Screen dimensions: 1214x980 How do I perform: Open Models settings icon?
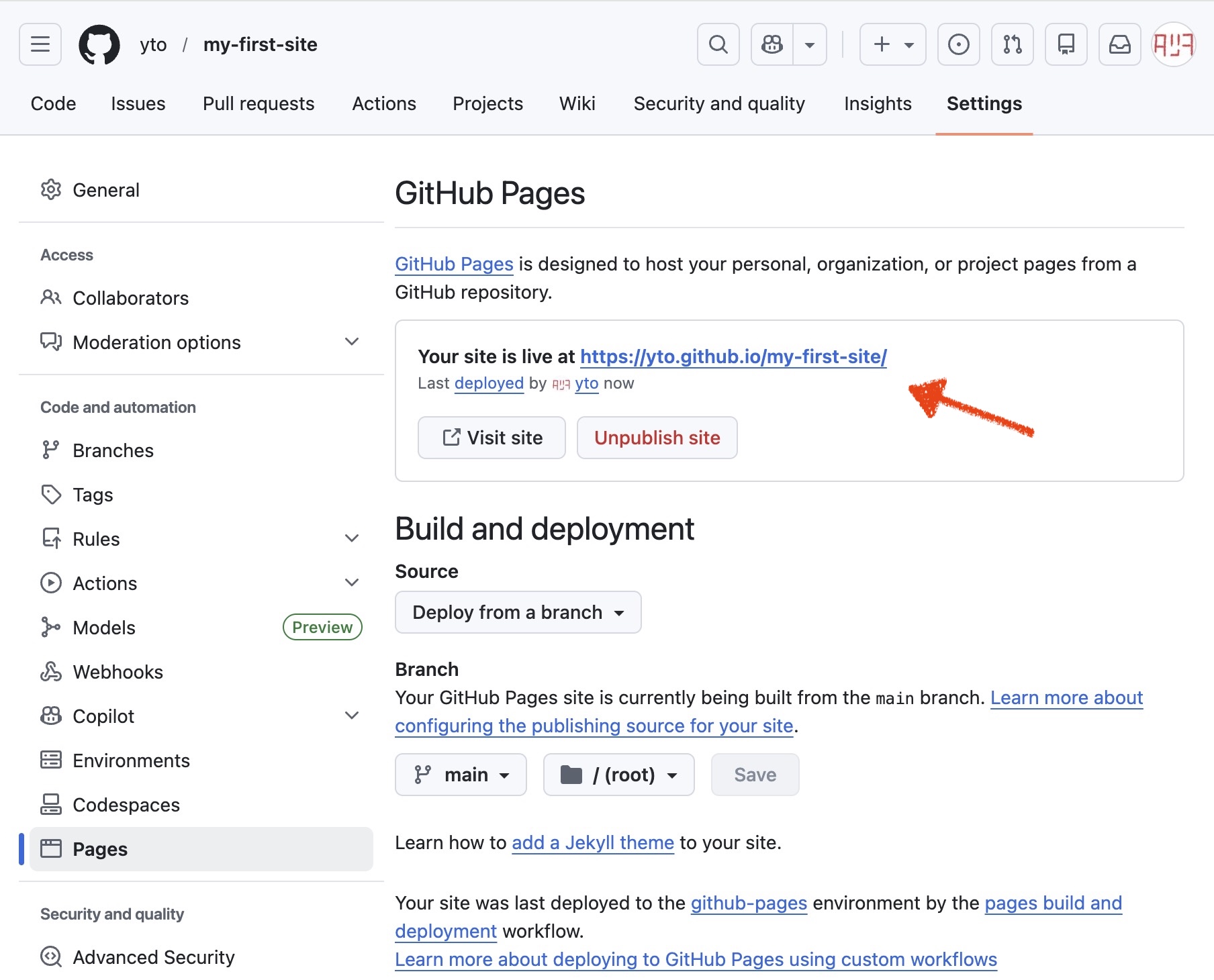(x=51, y=627)
